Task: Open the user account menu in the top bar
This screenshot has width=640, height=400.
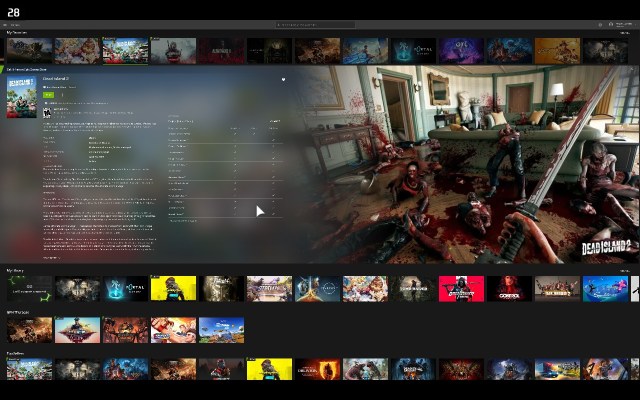Action: [622, 25]
